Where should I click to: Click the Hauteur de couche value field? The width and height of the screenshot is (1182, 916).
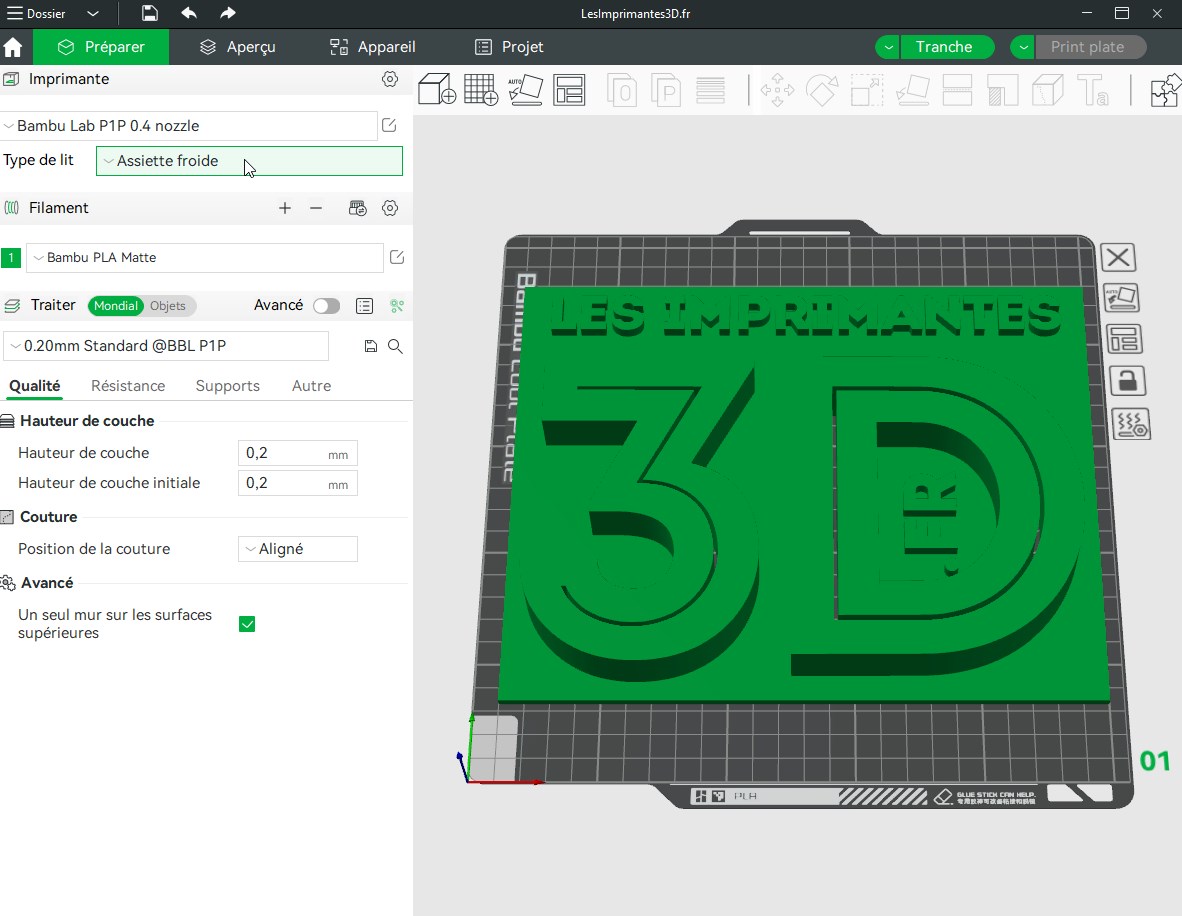pos(298,453)
